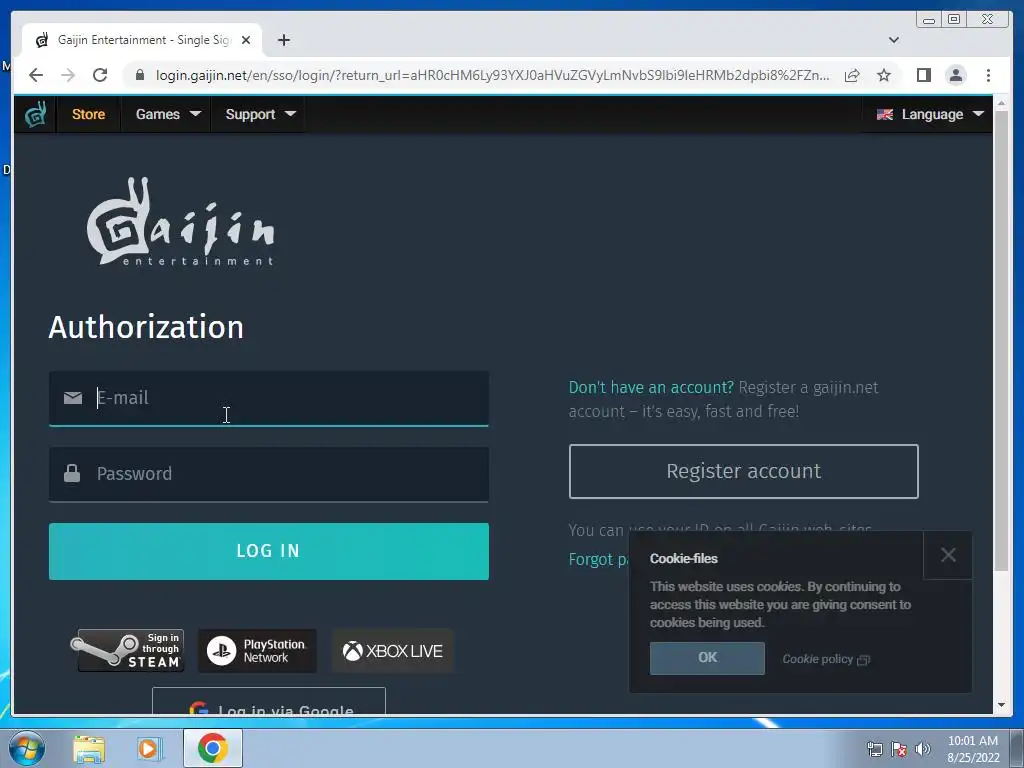Click the UK flag language icon
Image resolution: width=1024 pixels, height=768 pixels.
[884, 114]
